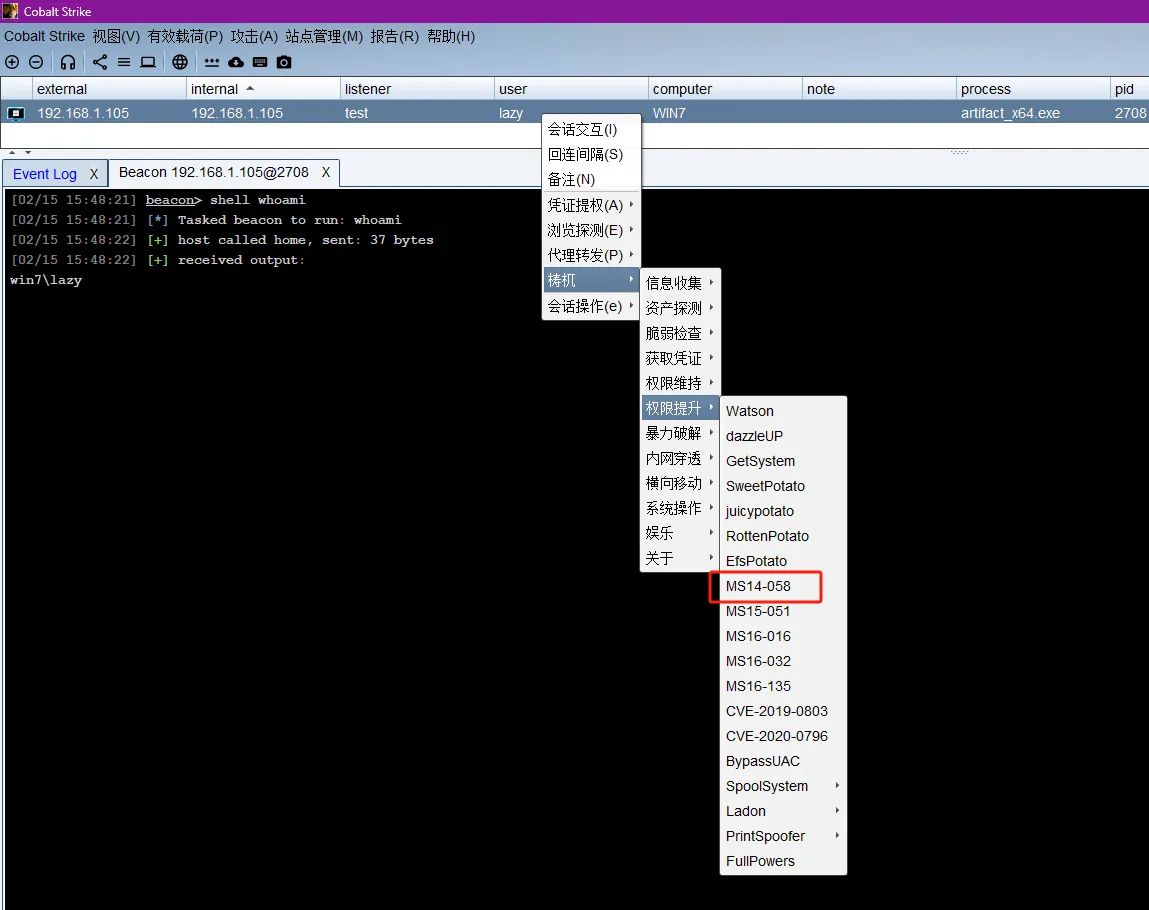Expand the 内网穿透 submenu
The width and height of the screenshot is (1149, 910).
tap(680, 458)
